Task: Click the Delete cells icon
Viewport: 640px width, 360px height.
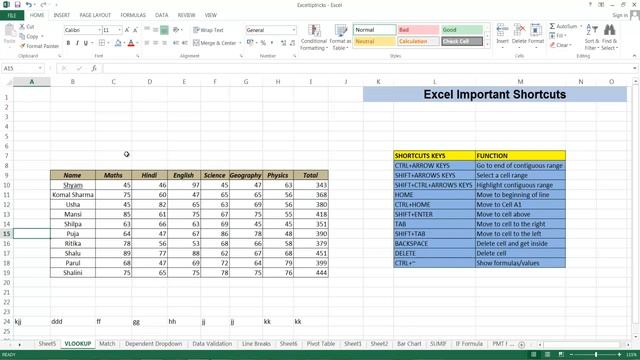Action: [x=519, y=30]
